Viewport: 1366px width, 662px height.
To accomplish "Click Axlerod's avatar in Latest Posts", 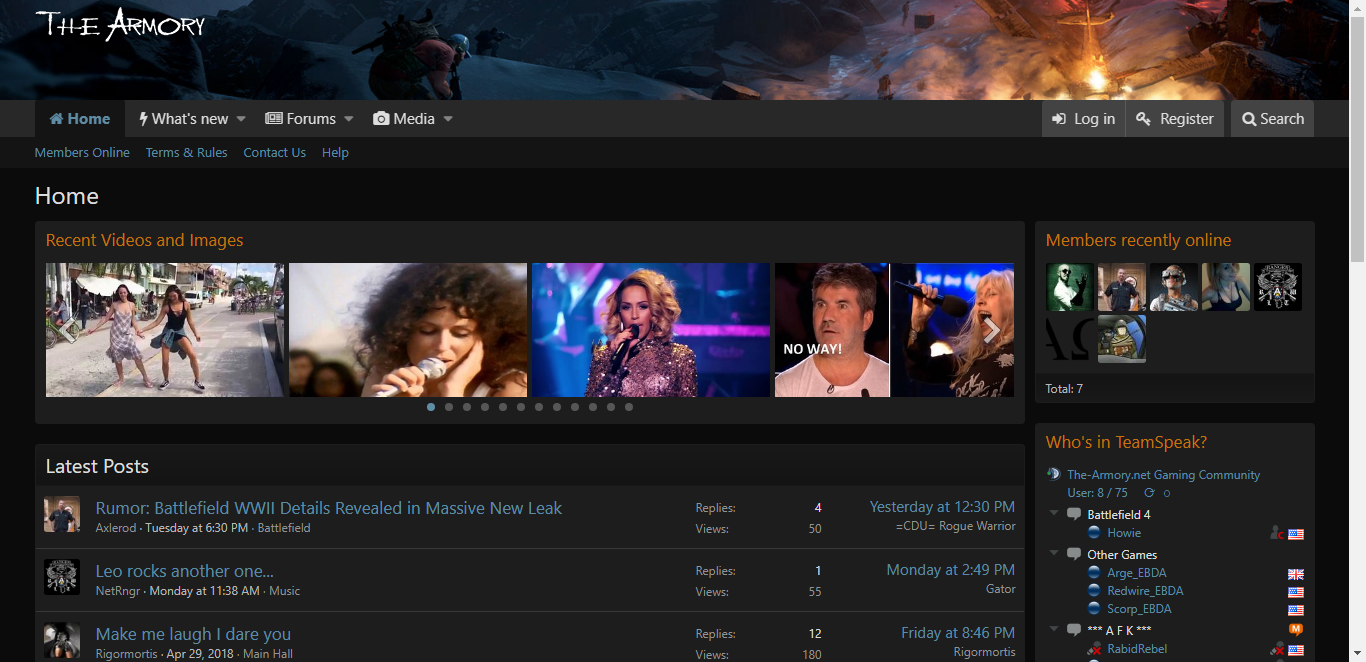I will coord(62,514).
